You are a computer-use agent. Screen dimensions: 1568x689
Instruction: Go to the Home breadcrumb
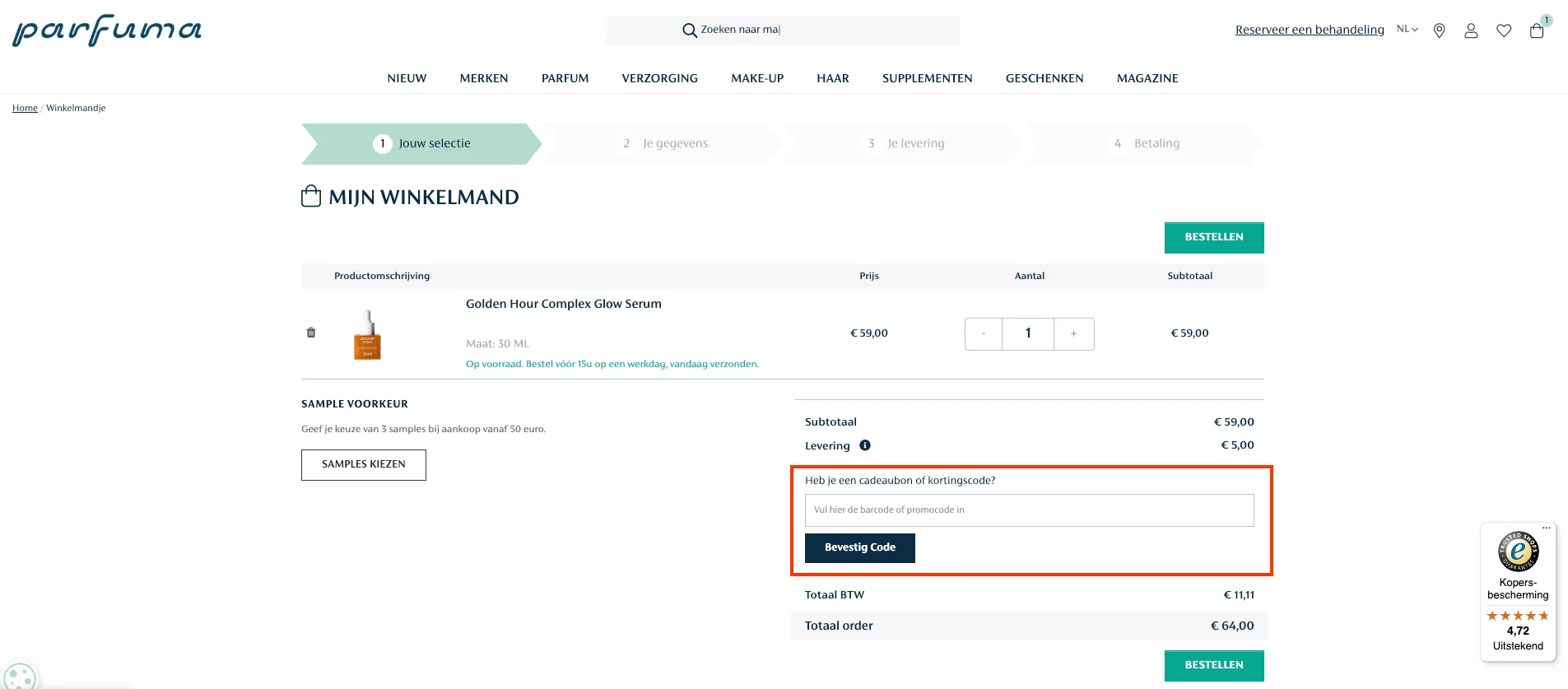coord(25,108)
